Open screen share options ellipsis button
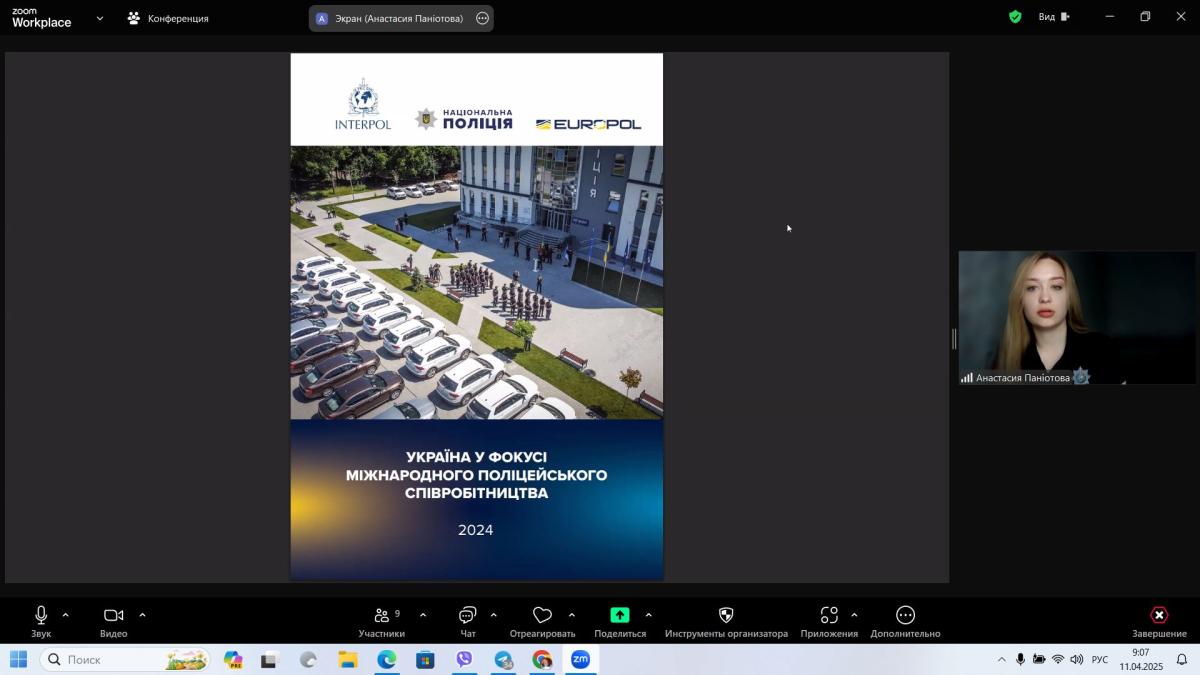 coord(482,18)
